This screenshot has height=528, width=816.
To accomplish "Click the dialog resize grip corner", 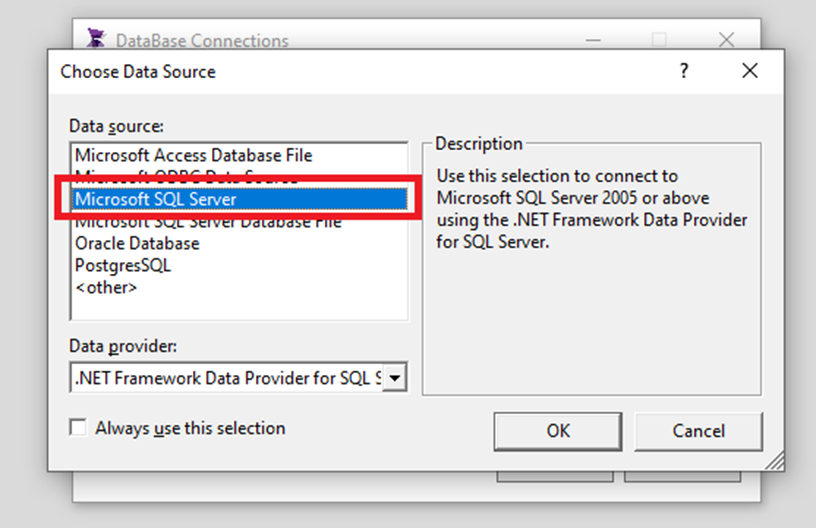I will point(775,461).
